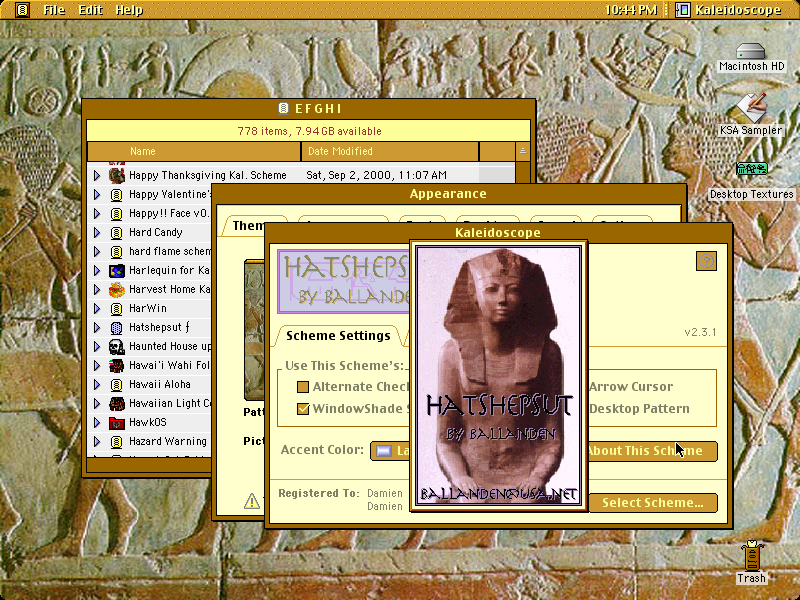Expand the Harlequin for Kal disclosure triangle
This screenshot has width=800, height=600.
pos(97,270)
